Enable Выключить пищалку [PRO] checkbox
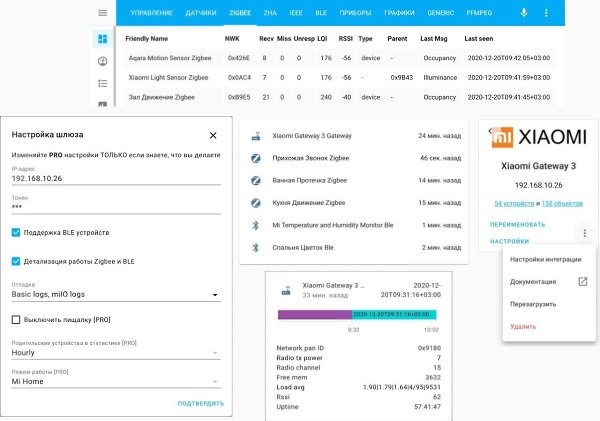Image resolution: width=600 pixels, height=421 pixels. pos(16,320)
